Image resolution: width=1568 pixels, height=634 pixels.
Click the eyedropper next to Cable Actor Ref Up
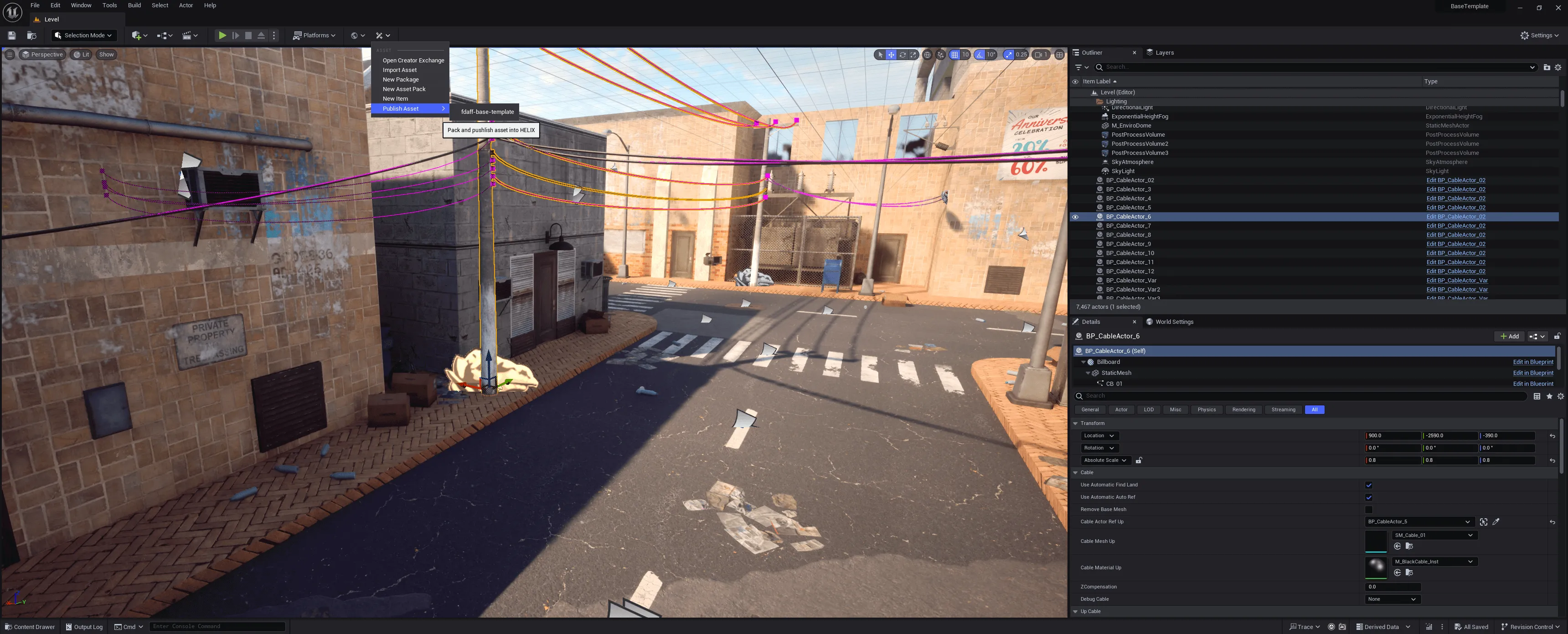point(1496,522)
